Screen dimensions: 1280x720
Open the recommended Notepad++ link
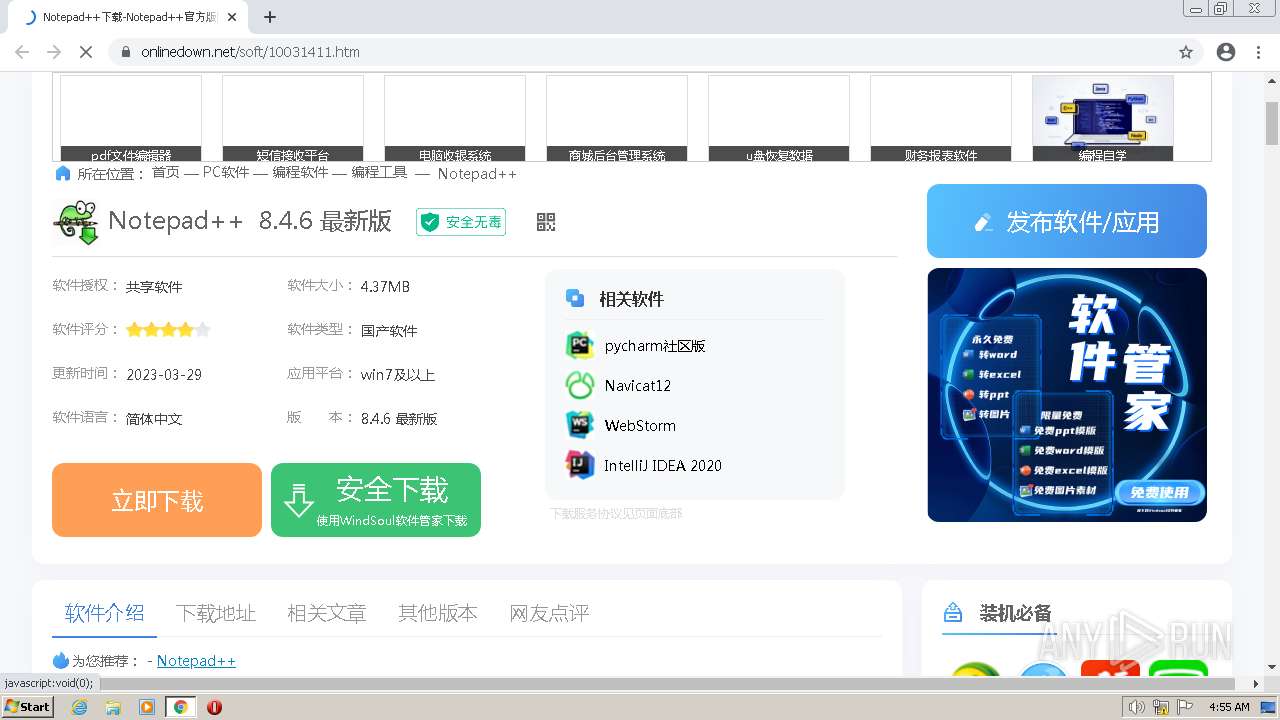[x=196, y=661]
